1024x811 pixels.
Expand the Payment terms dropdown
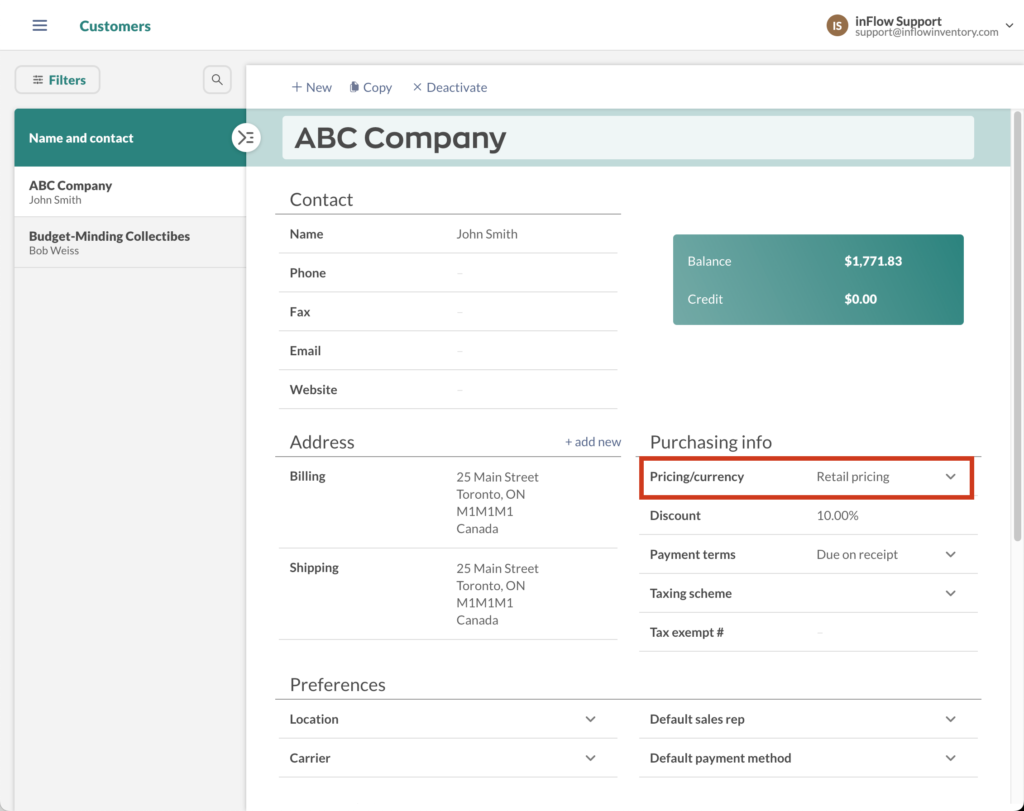[949, 554]
